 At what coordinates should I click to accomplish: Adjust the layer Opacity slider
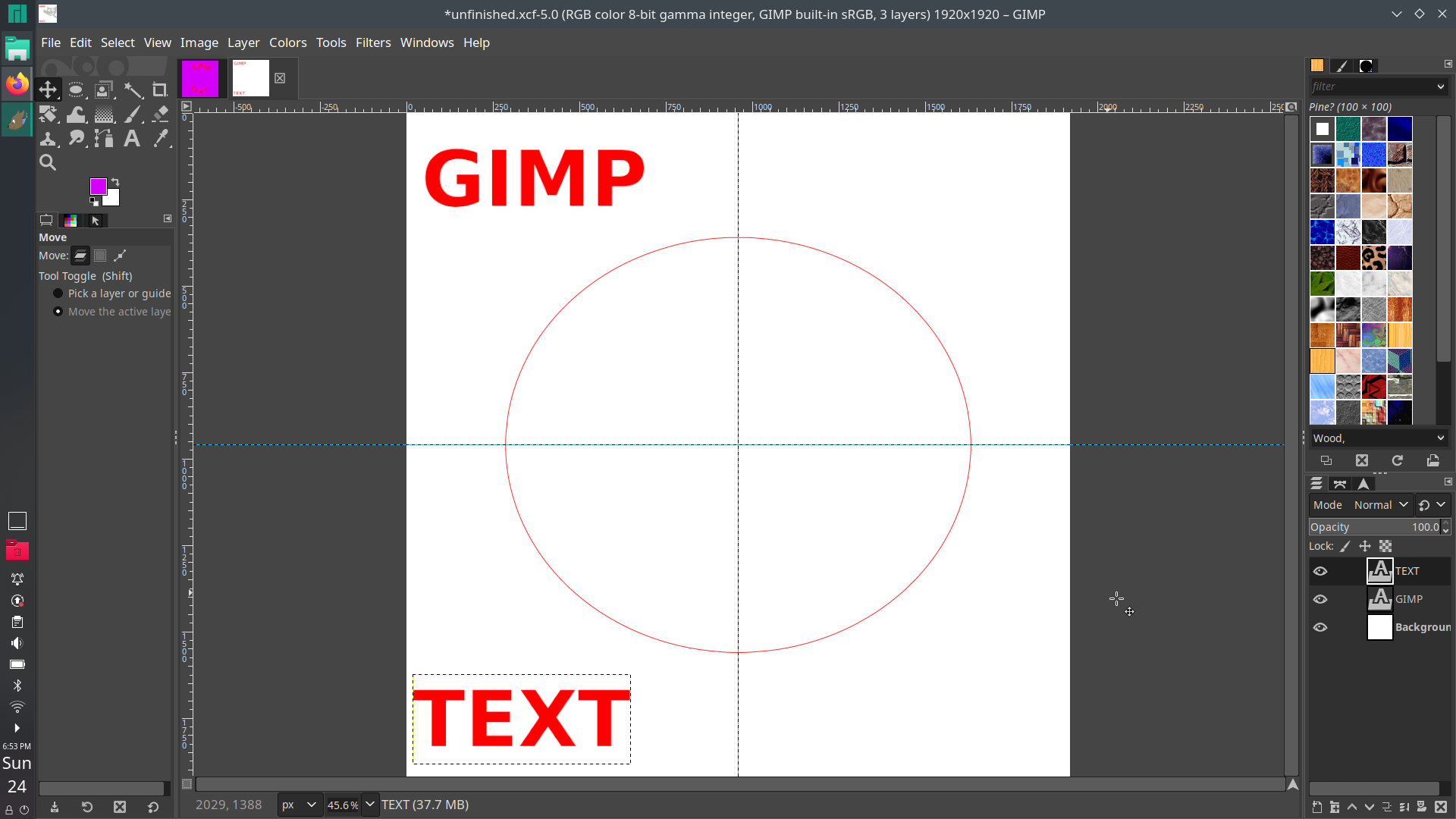point(1374,527)
